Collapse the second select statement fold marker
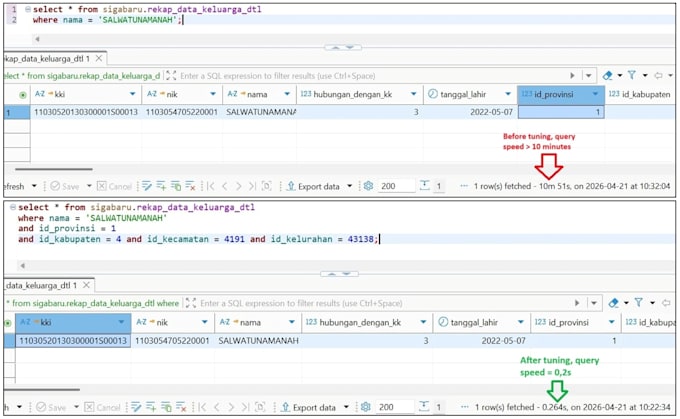Viewport: 680px width, 419px height. tap(13, 207)
